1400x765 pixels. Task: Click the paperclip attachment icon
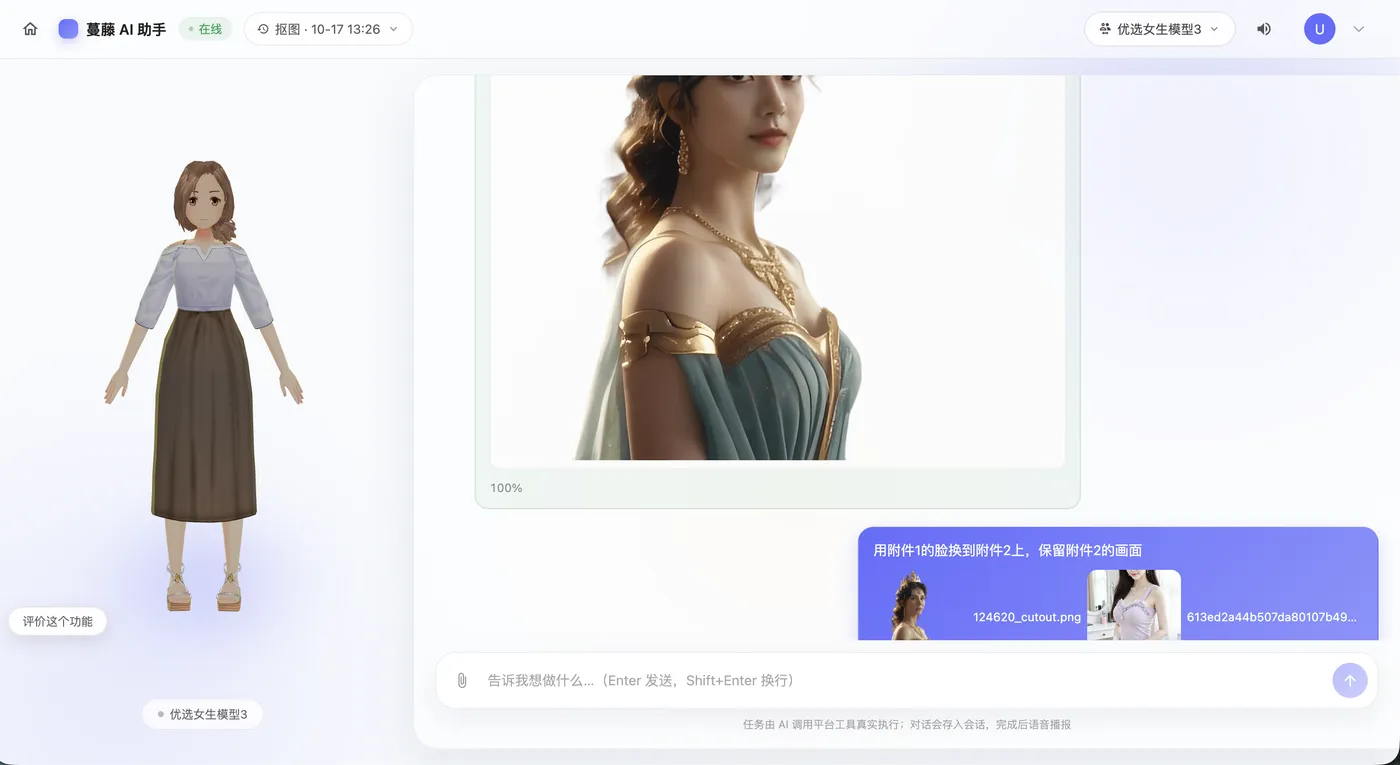[x=462, y=680]
